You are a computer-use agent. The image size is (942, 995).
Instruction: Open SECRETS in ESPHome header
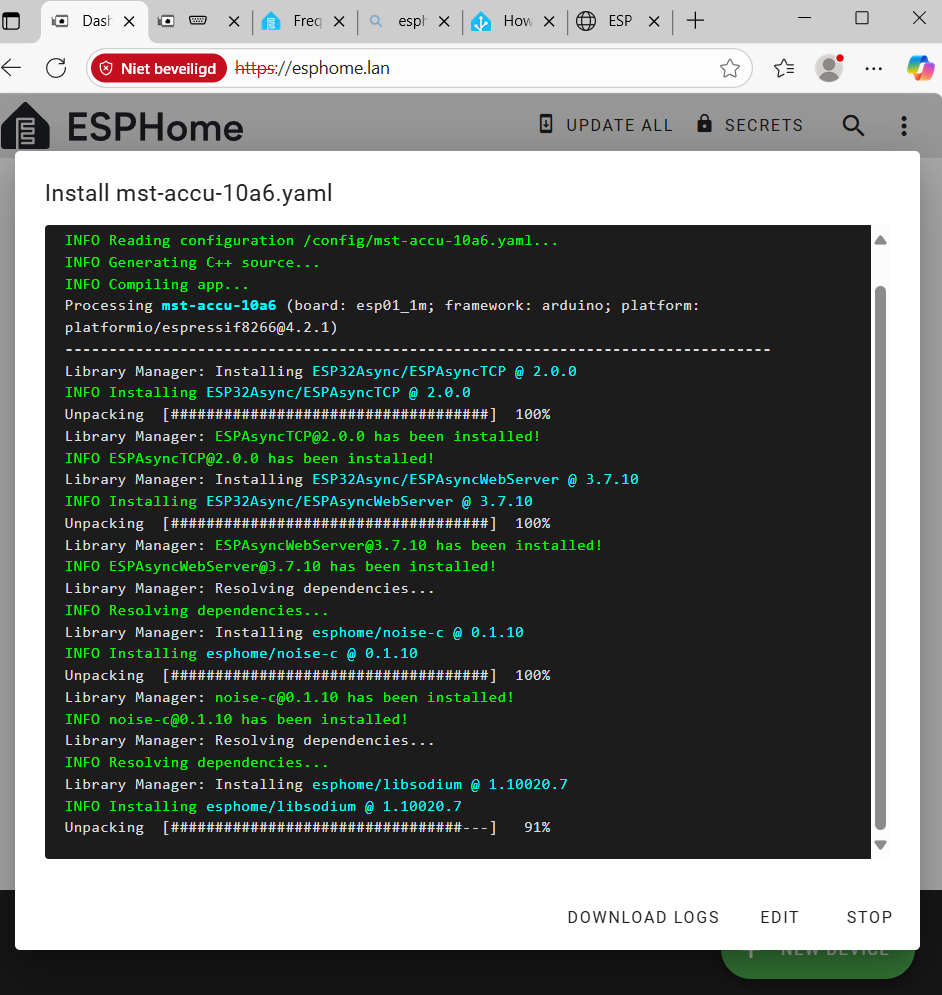750,125
